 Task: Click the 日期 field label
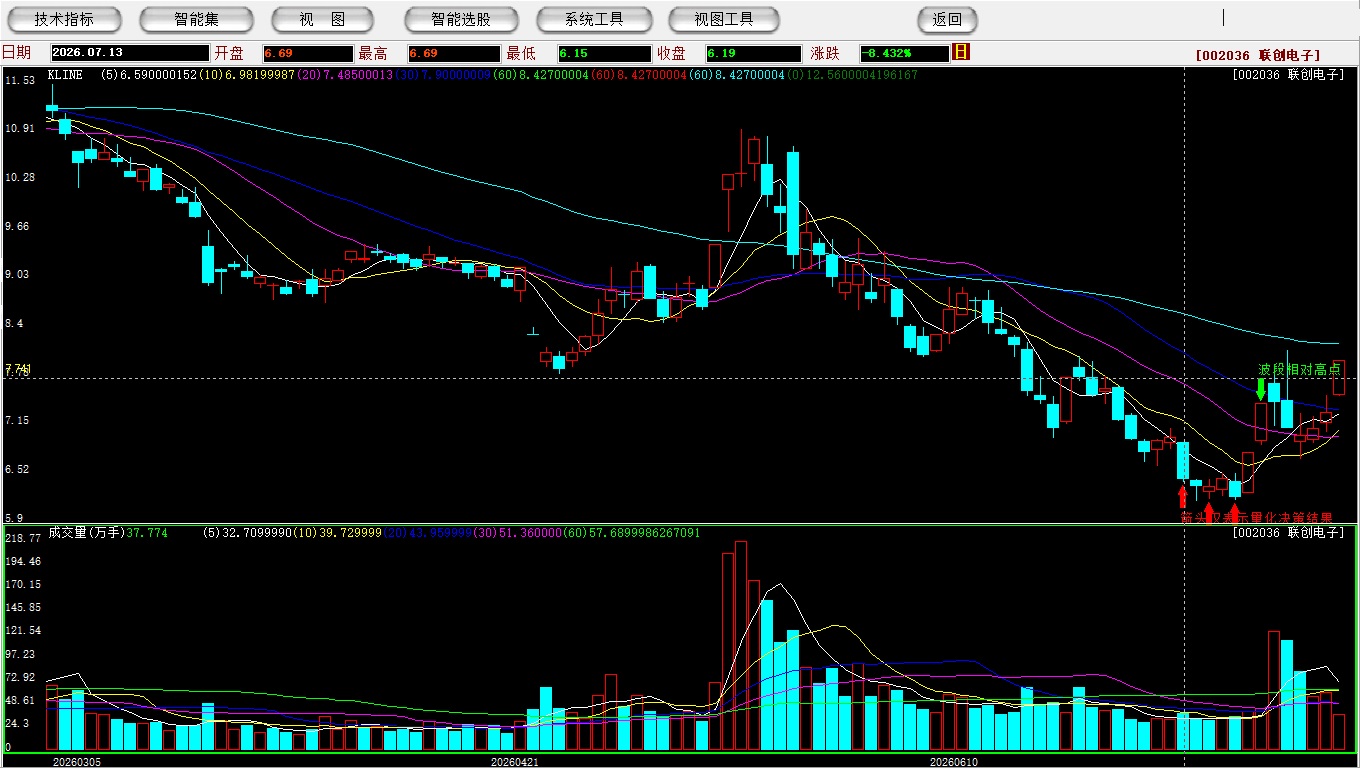pos(17,53)
